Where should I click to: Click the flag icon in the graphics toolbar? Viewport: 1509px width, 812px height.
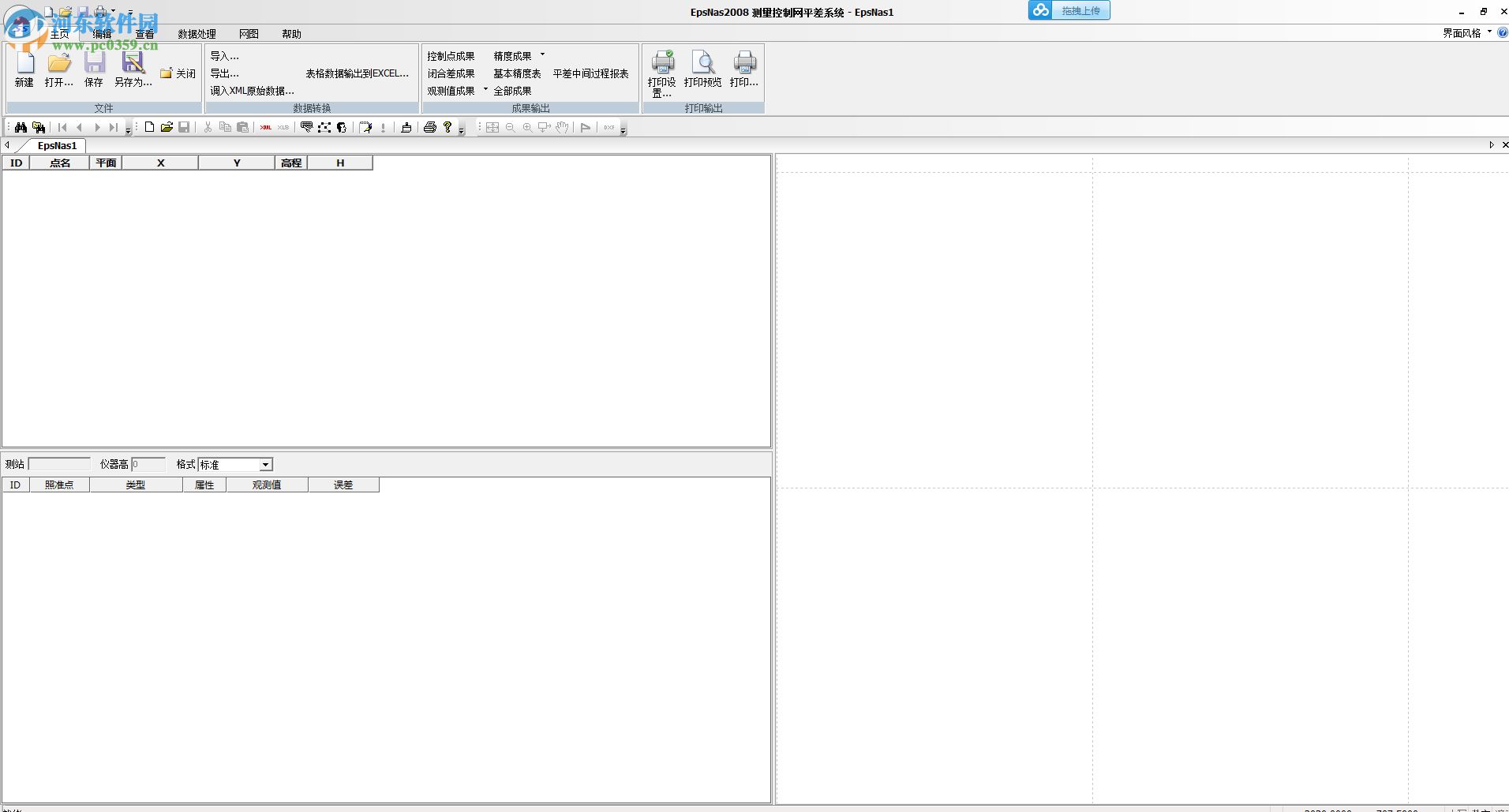pyautogui.click(x=586, y=127)
